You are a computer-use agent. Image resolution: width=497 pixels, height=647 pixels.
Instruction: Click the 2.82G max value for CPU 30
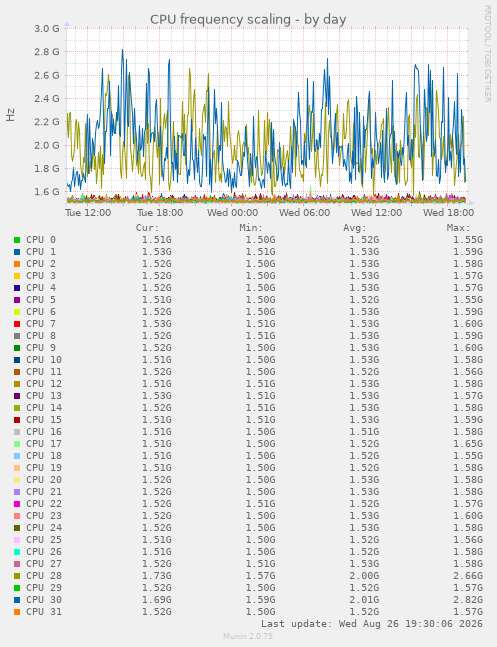(x=468, y=600)
